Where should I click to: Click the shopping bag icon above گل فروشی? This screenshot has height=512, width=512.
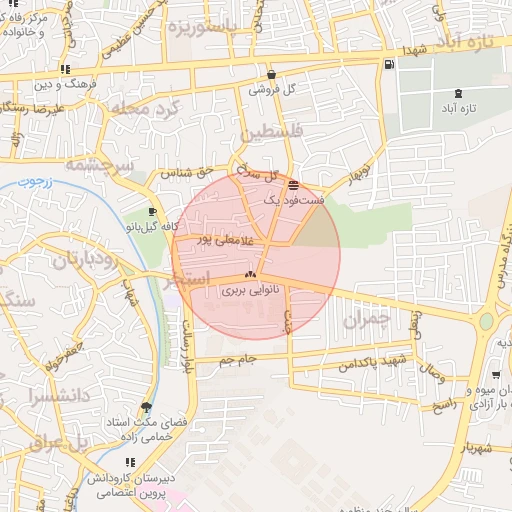click(x=272, y=75)
